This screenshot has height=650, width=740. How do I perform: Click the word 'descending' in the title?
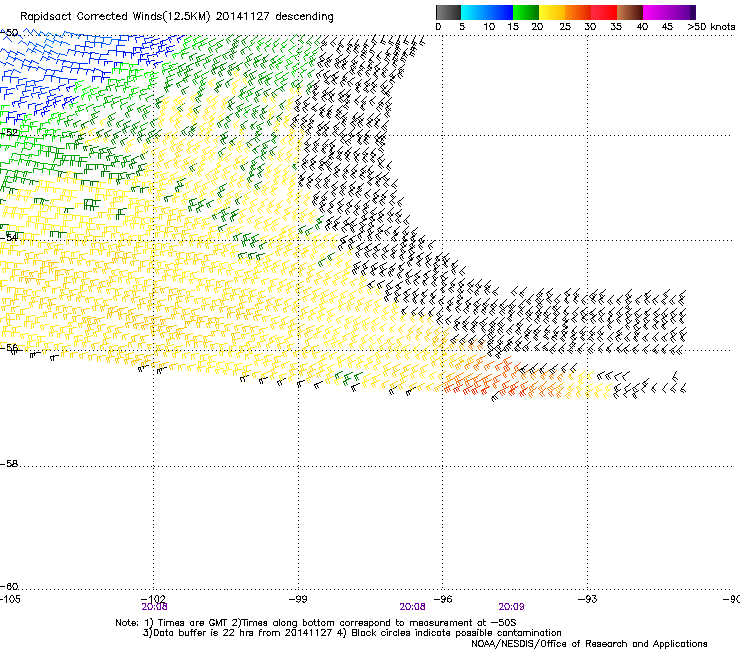point(304,17)
